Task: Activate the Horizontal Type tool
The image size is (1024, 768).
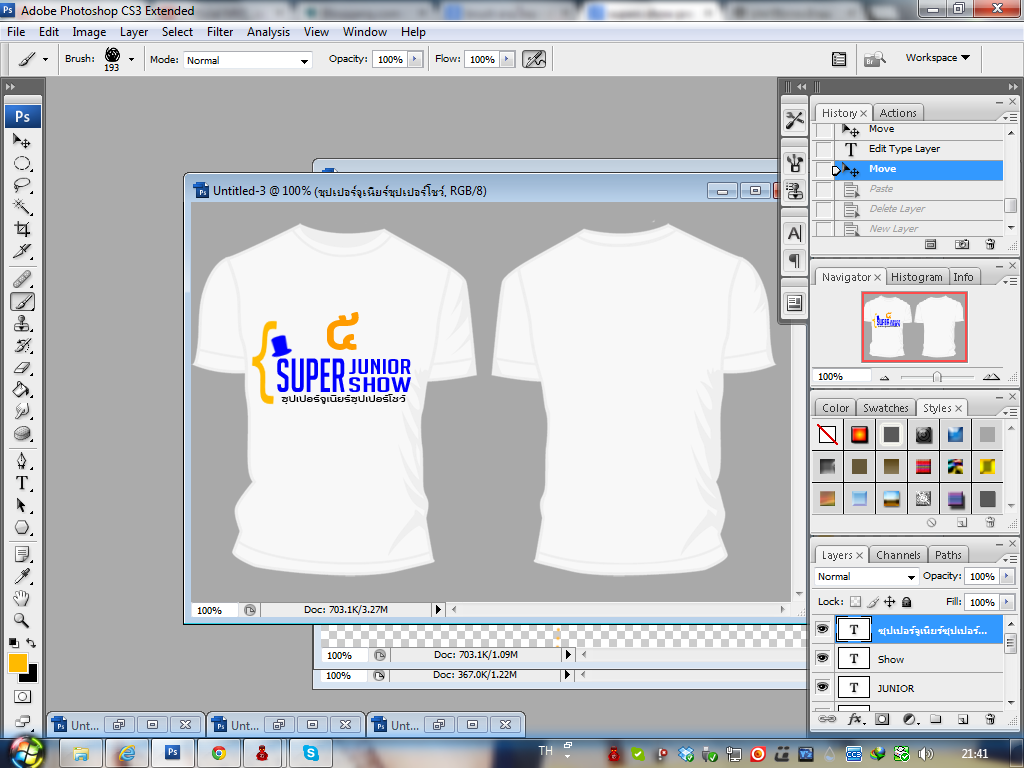Action: pos(22,482)
